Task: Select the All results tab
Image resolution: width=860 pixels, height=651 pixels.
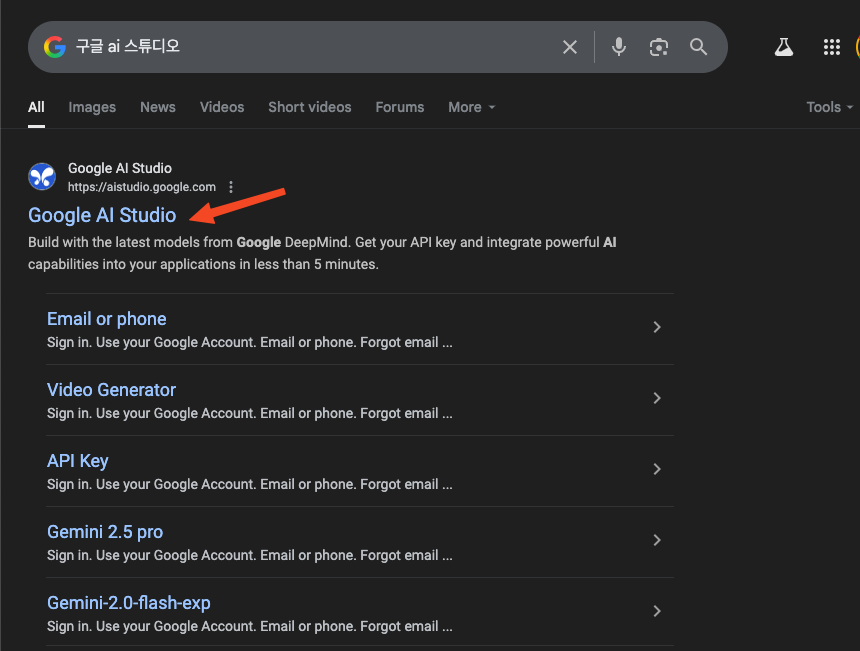Action: point(36,107)
